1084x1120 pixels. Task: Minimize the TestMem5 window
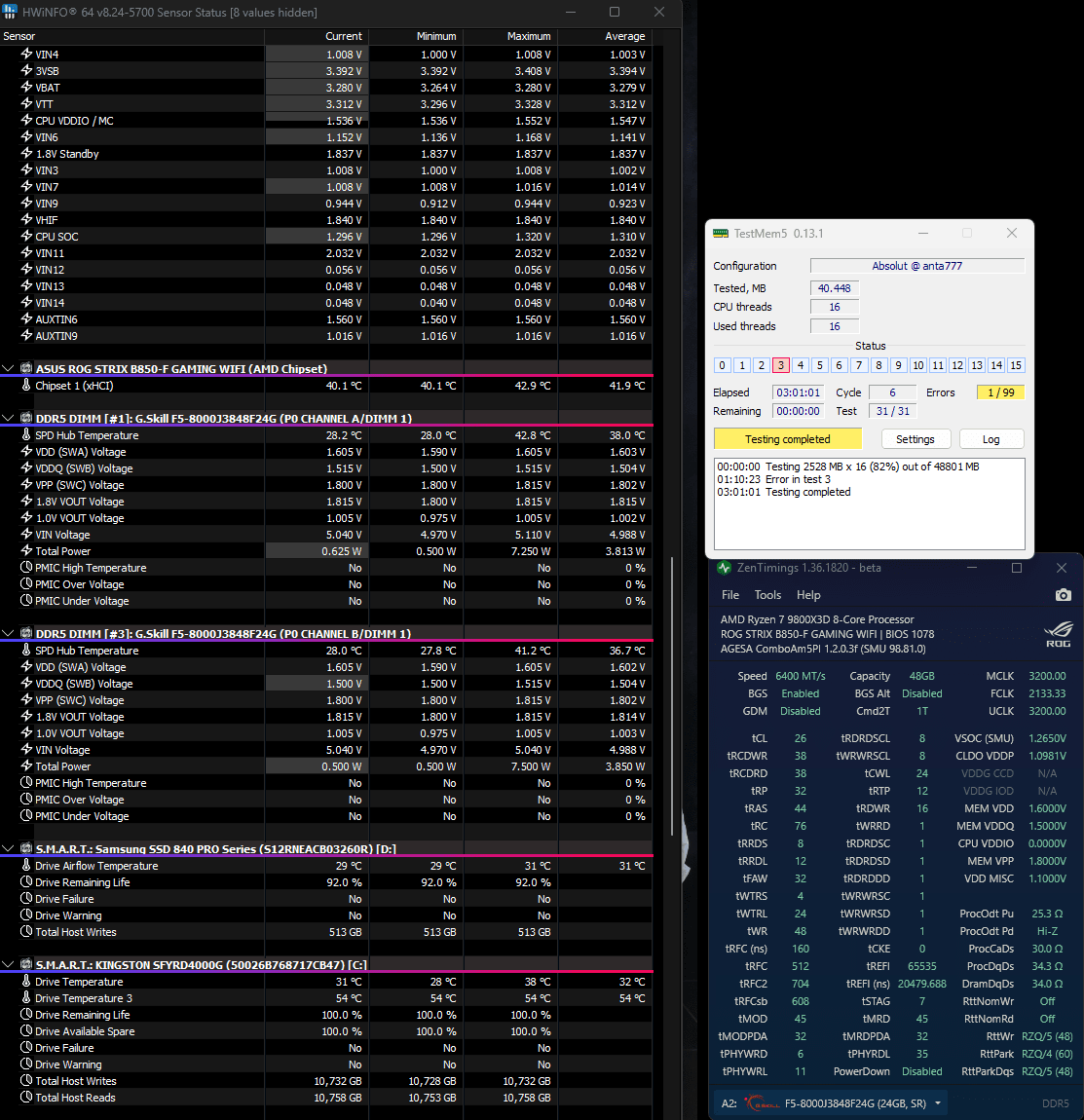(923, 233)
